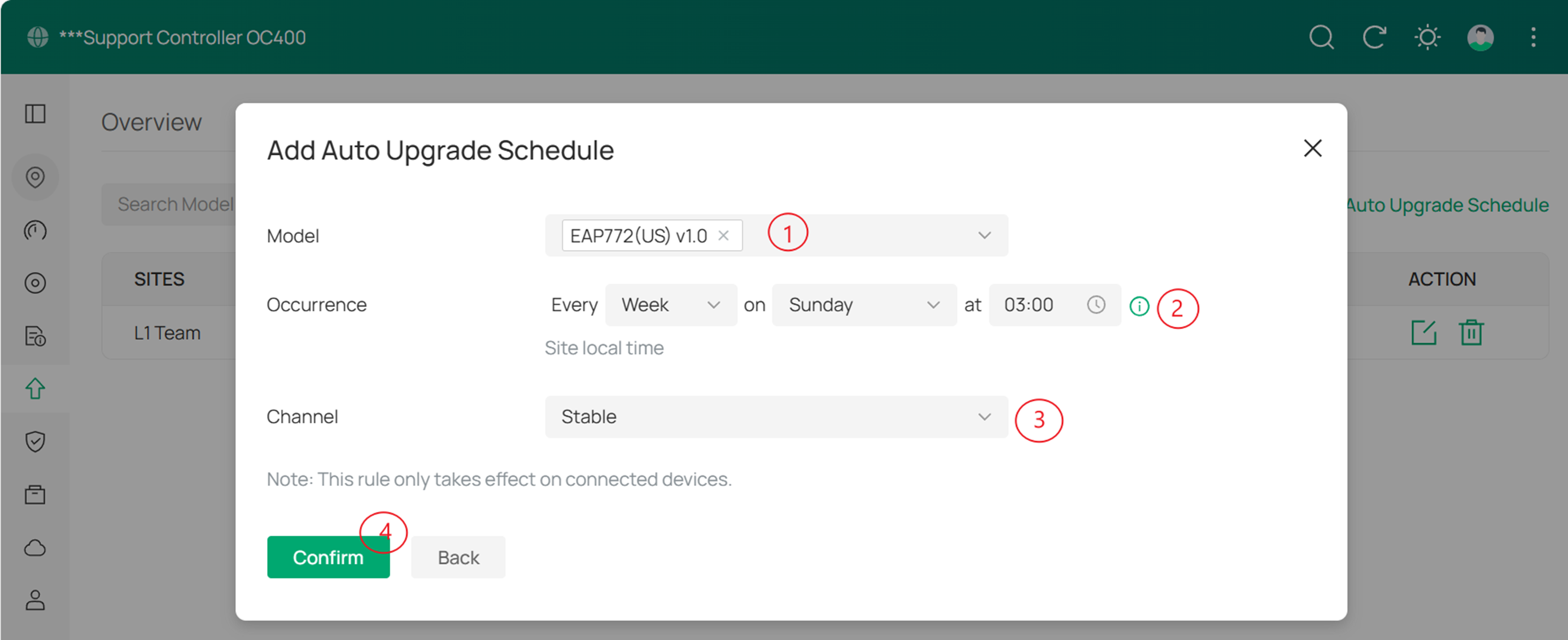Refresh the controller with reload icon
The height and width of the screenshot is (640, 1568).
(x=1374, y=37)
